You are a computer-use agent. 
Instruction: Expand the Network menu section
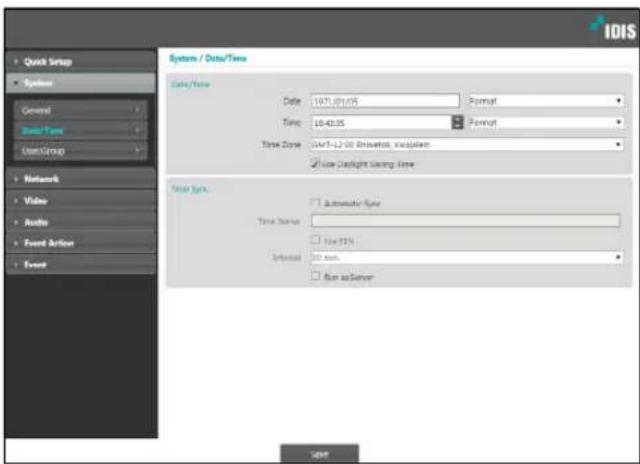(81, 179)
